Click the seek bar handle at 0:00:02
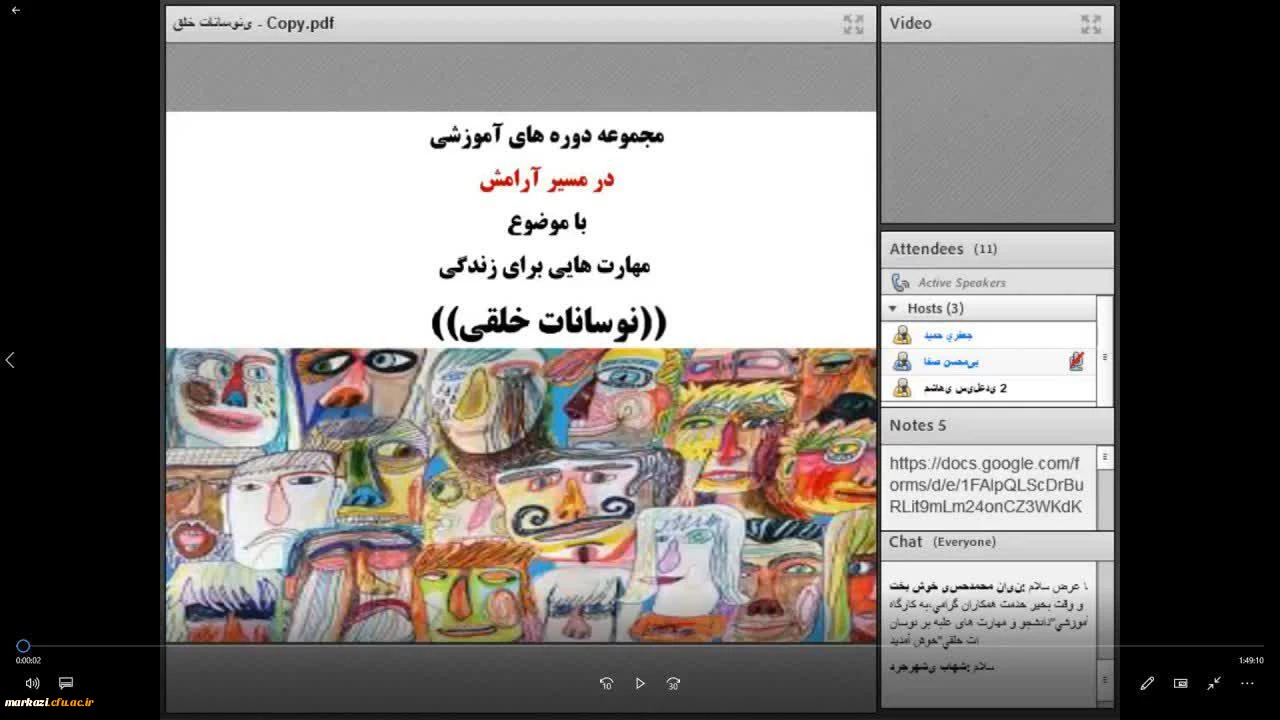Image resolution: width=1280 pixels, height=720 pixels. tap(23, 646)
